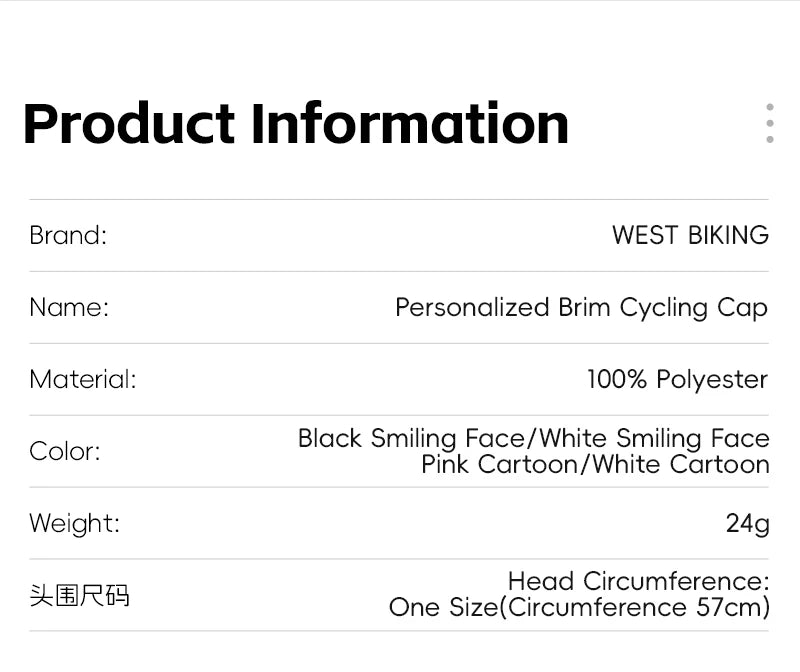Select the "Color:" row label

click(x=65, y=451)
